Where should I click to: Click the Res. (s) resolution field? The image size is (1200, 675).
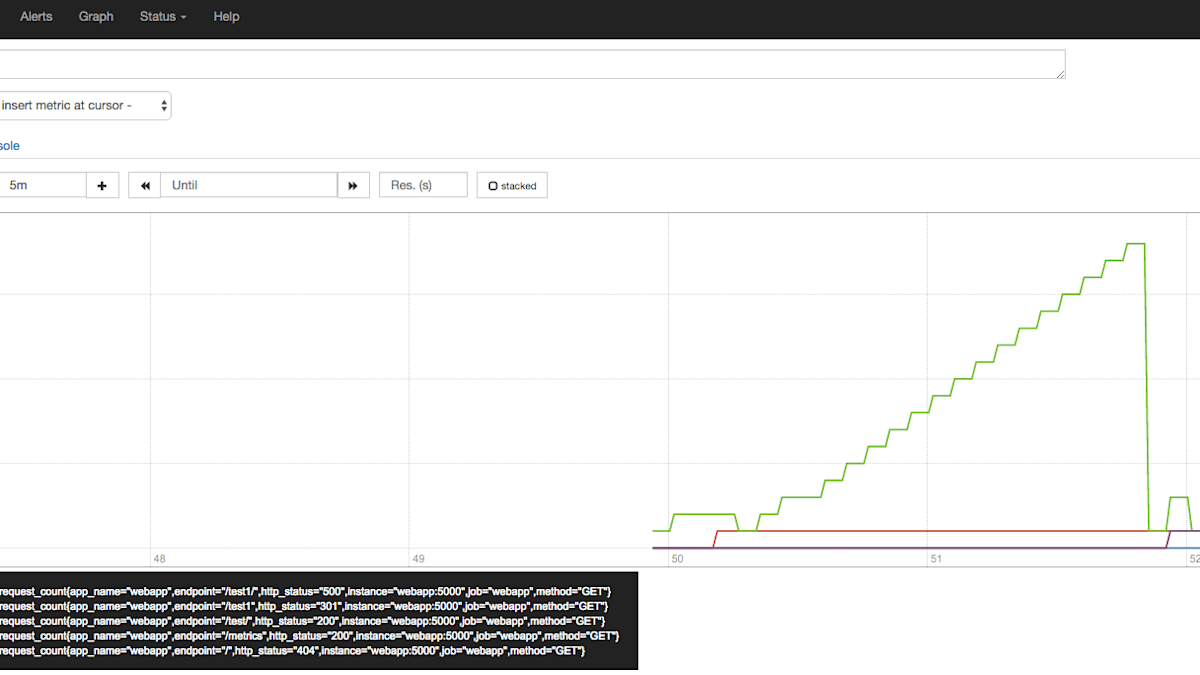point(422,184)
